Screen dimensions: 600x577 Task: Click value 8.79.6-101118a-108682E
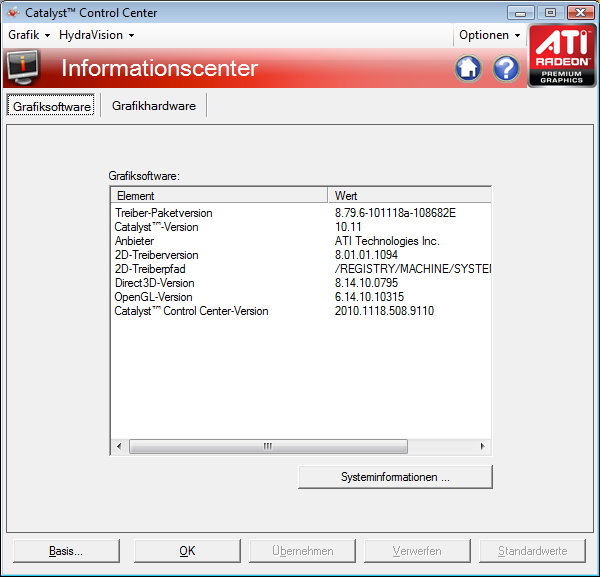[x=395, y=213]
